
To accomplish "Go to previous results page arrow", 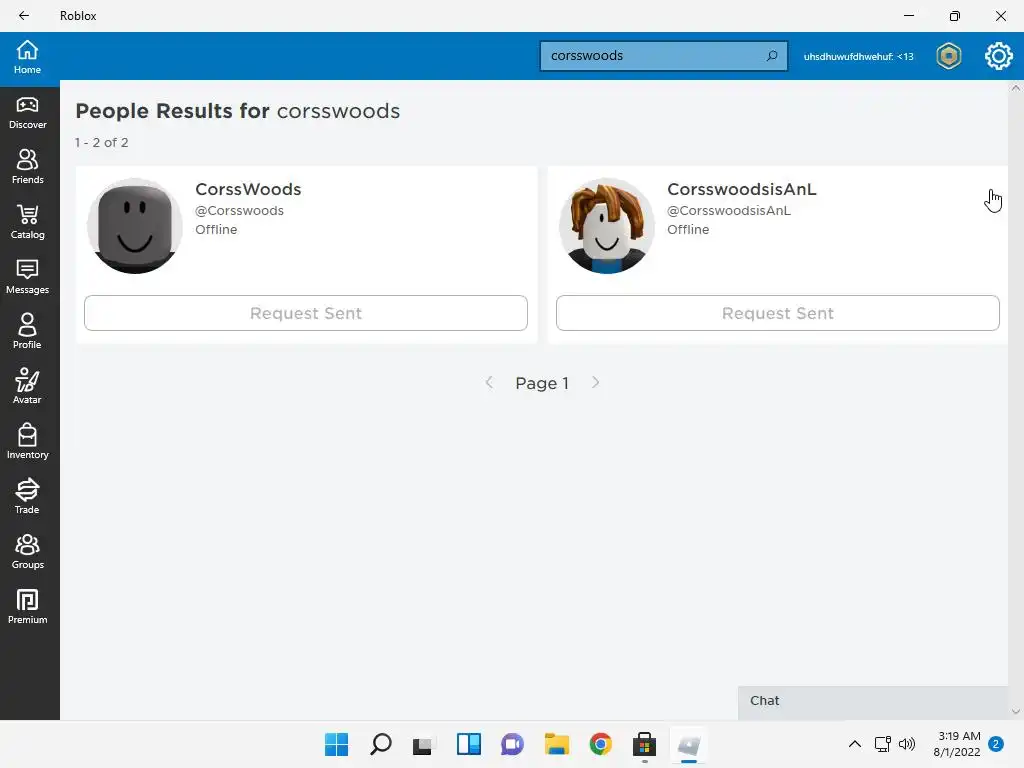I will (x=489, y=383).
